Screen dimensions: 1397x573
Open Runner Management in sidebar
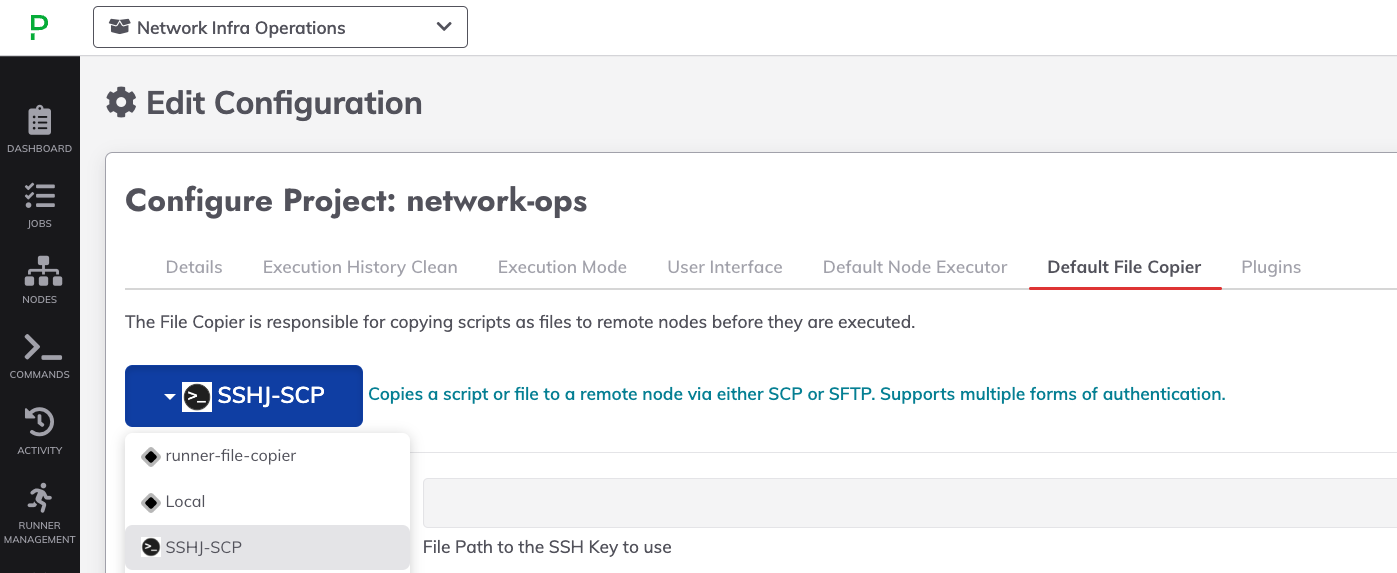click(40, 514)
